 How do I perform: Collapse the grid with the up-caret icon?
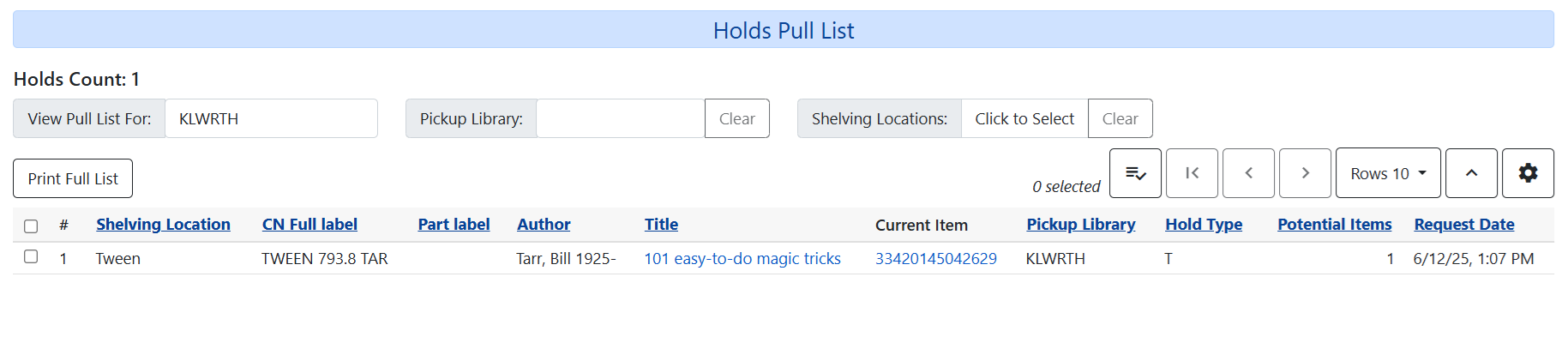pyautogui.click(x=1471, y=173)
